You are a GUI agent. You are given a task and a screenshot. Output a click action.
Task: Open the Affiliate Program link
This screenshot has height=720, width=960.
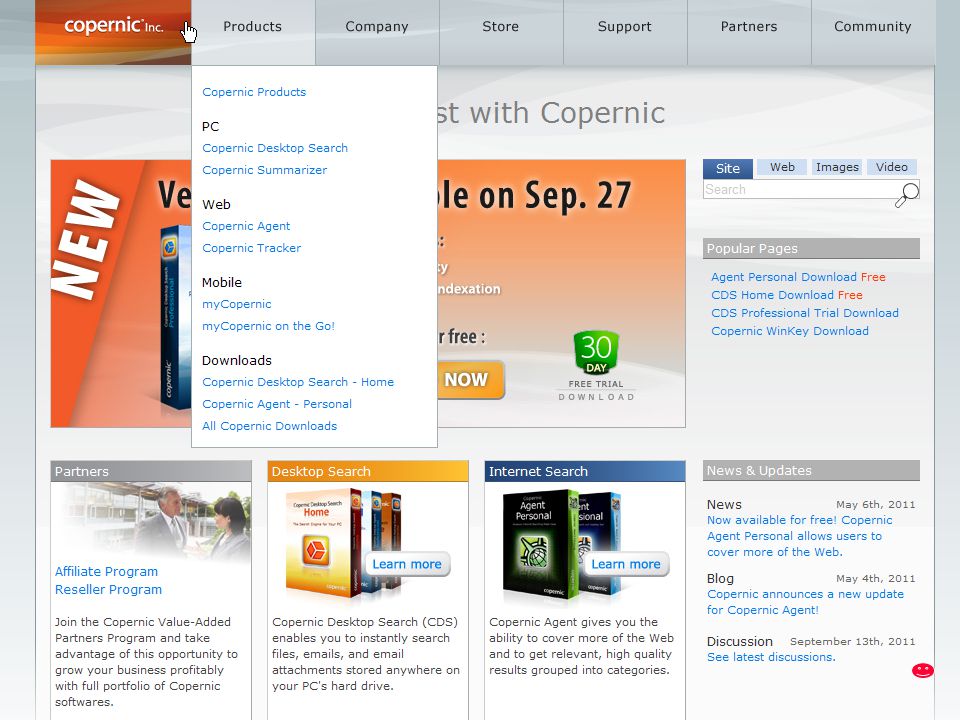107,571
